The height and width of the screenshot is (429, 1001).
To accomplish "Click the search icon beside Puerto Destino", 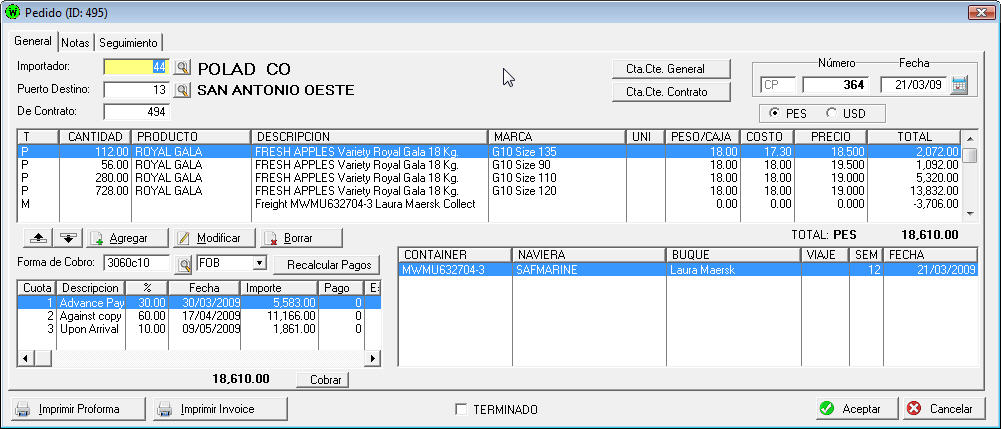I will [x=182, y=90].
